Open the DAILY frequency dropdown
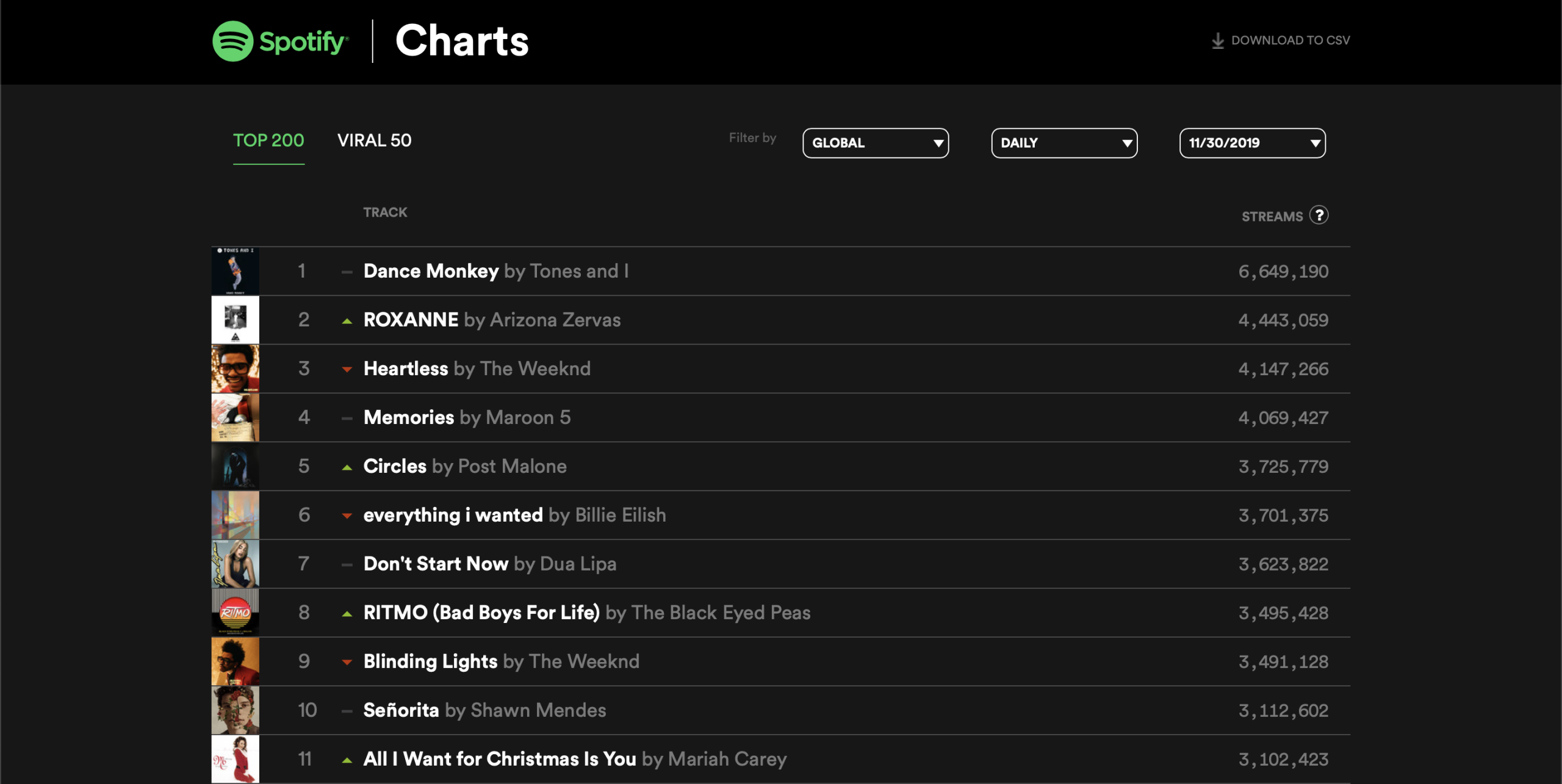This screenshot has width=1562, height=784. 1064,143
